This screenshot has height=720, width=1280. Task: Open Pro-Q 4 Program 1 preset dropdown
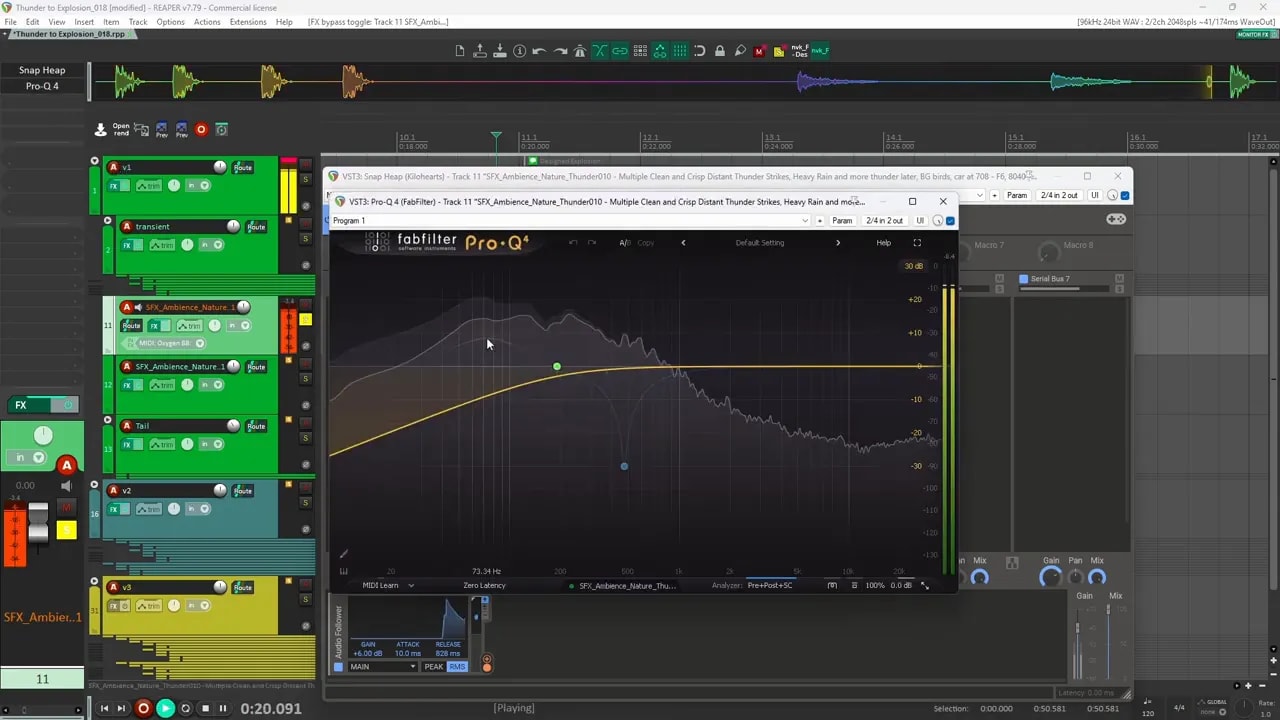pos(570,220)
